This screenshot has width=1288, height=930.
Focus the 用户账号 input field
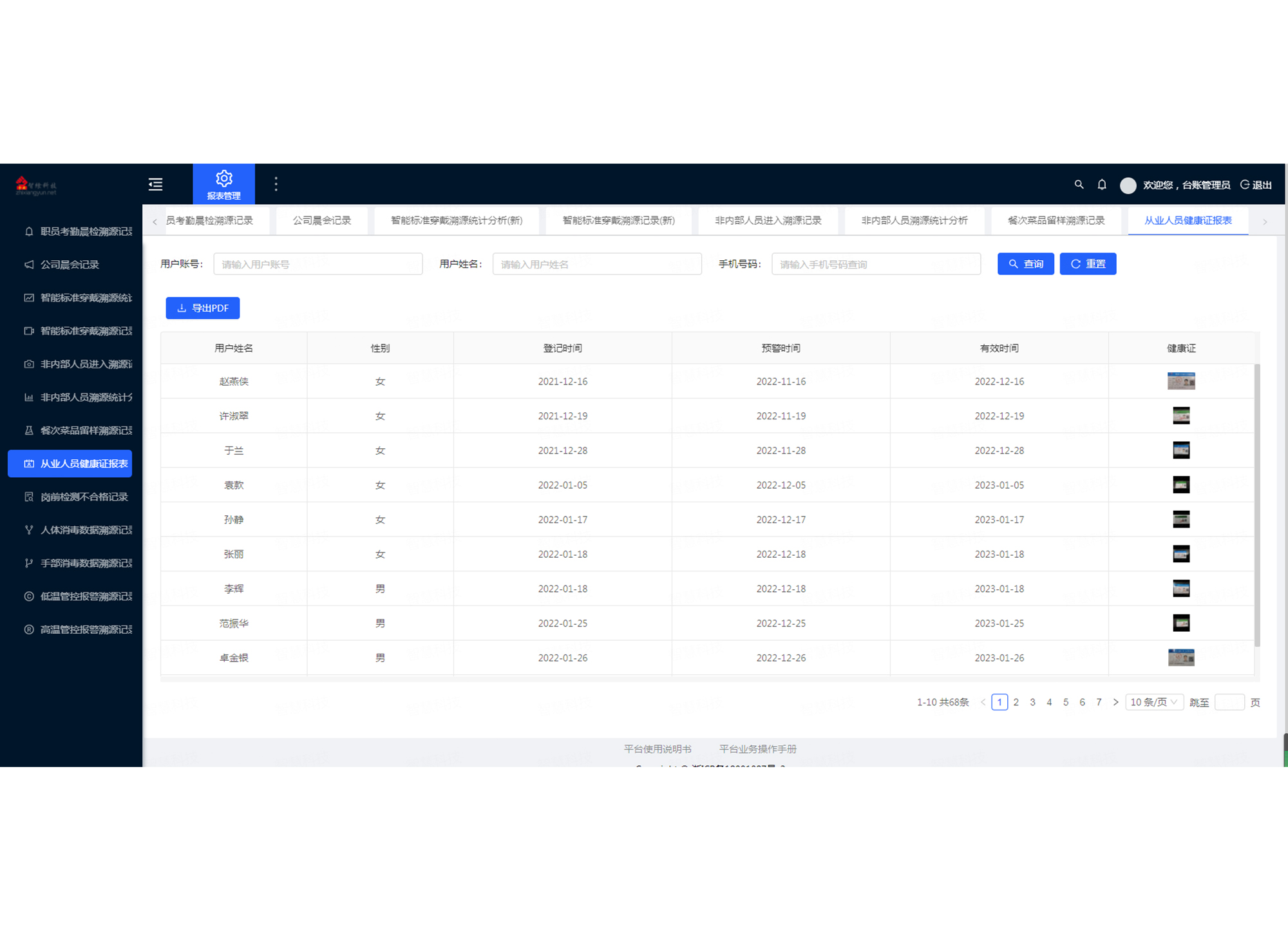pyautogui.click(x=318, y=264)
